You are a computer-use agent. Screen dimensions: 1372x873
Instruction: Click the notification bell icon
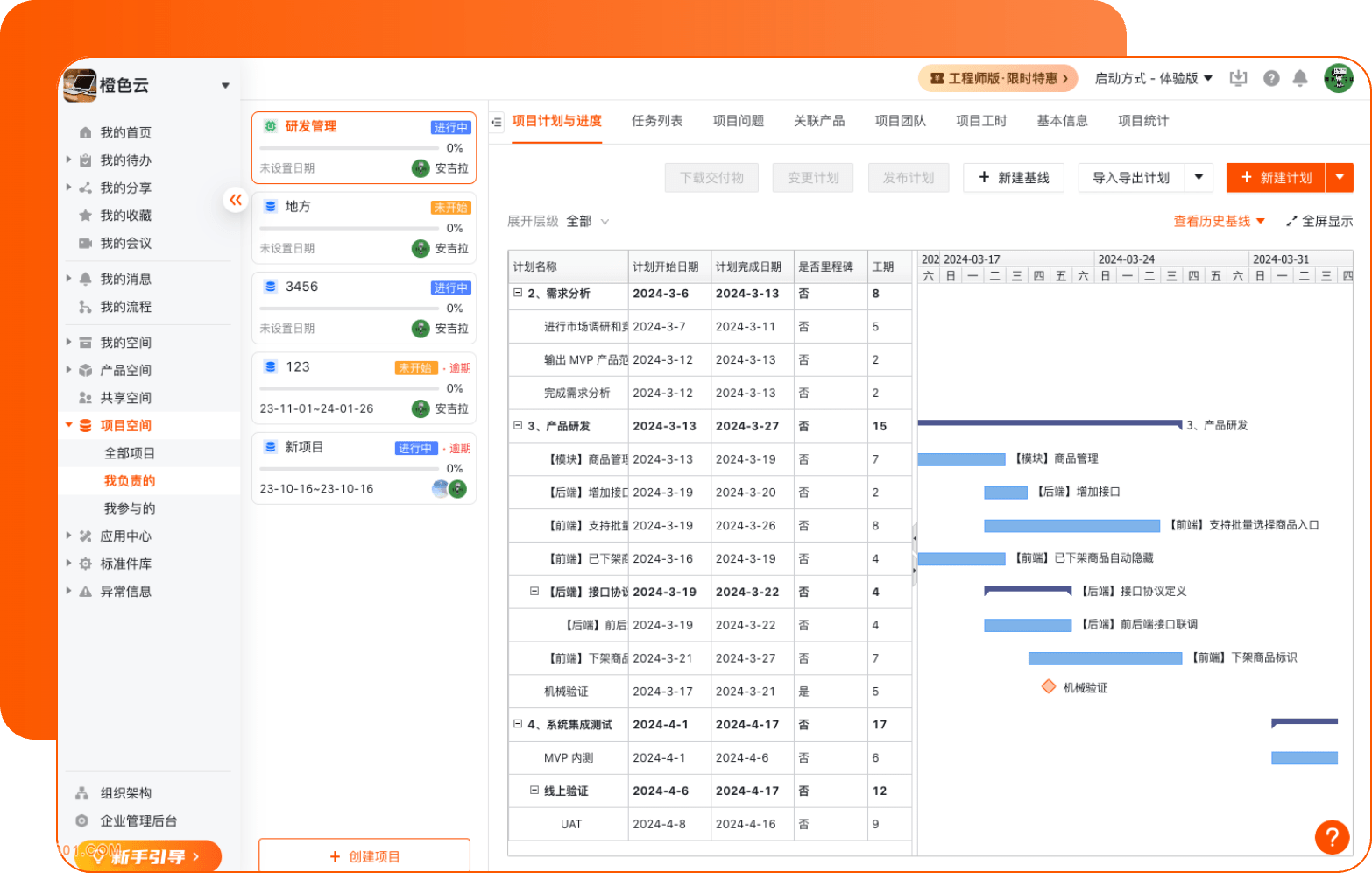(1300, 79)
